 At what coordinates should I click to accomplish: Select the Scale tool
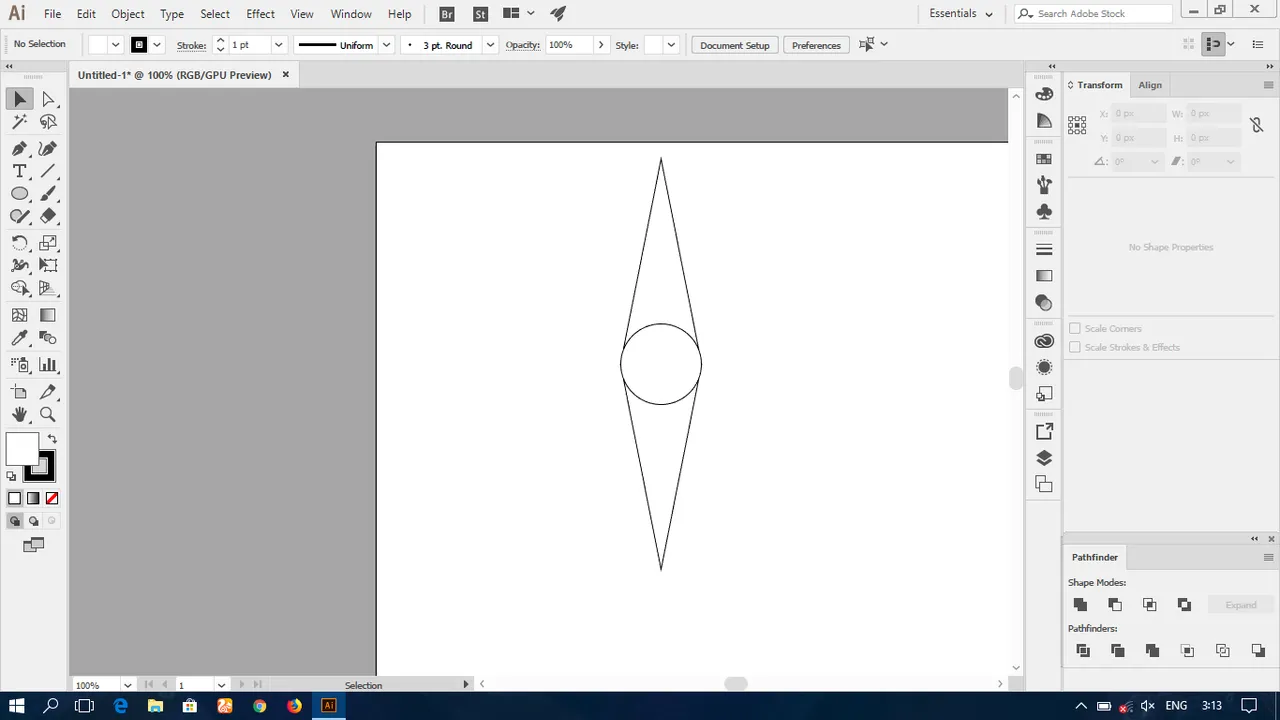(x=48, y=243)
